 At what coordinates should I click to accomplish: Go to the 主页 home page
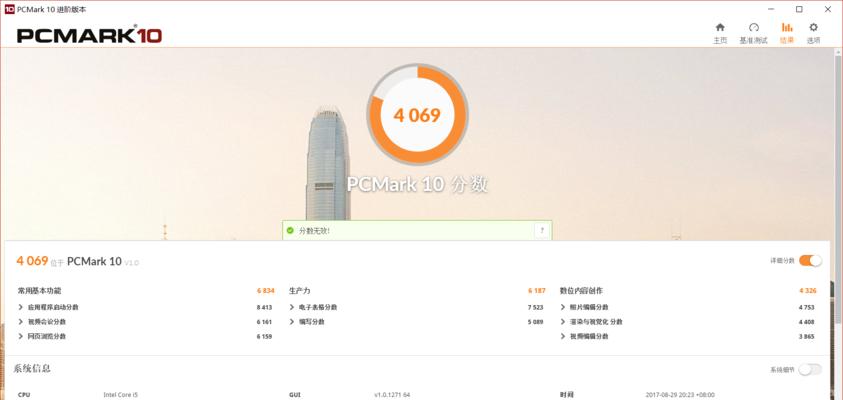(x=720, y=33)
